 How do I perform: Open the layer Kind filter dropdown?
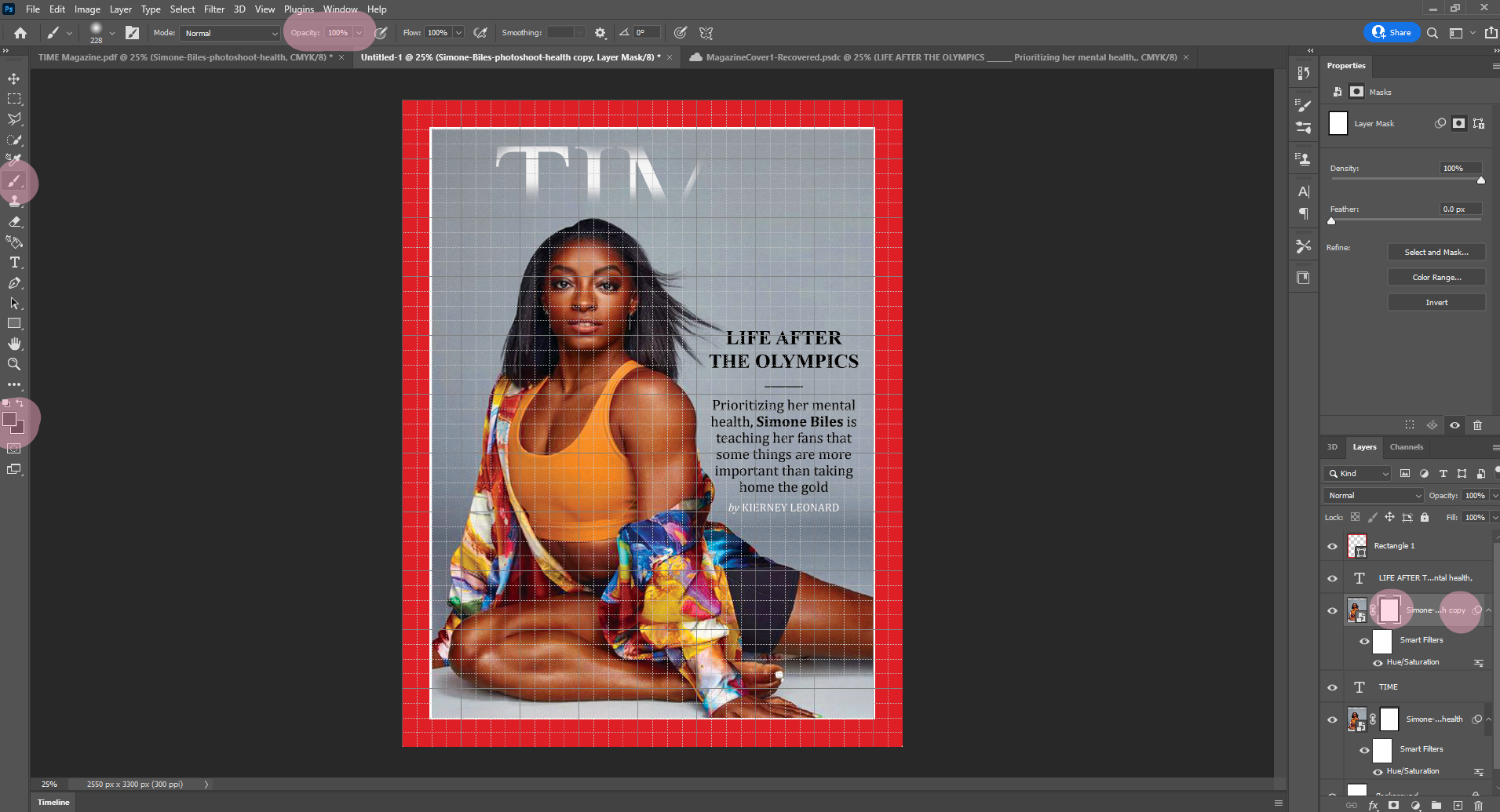click(1357, 473)
